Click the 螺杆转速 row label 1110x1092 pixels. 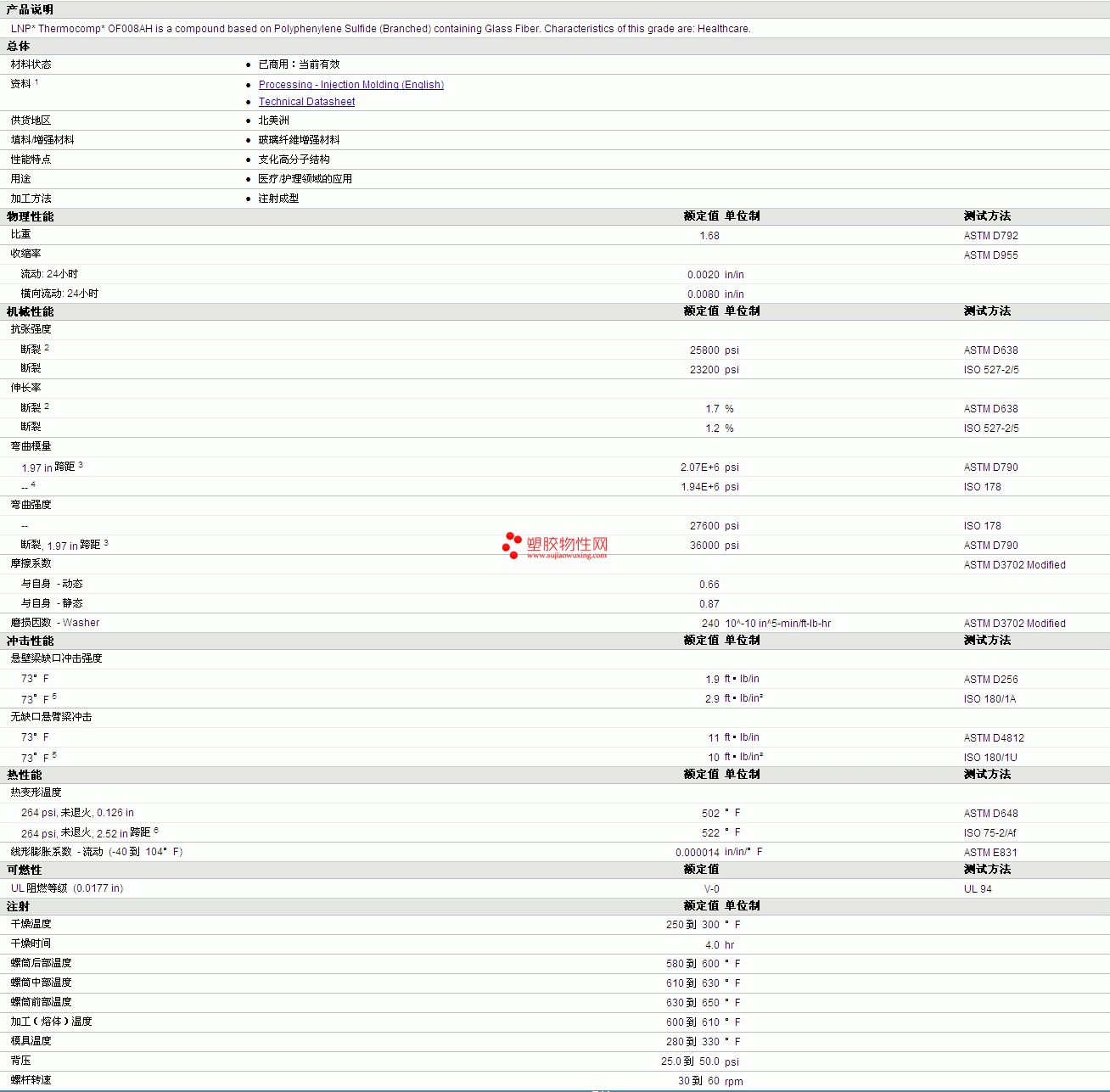31,1080
